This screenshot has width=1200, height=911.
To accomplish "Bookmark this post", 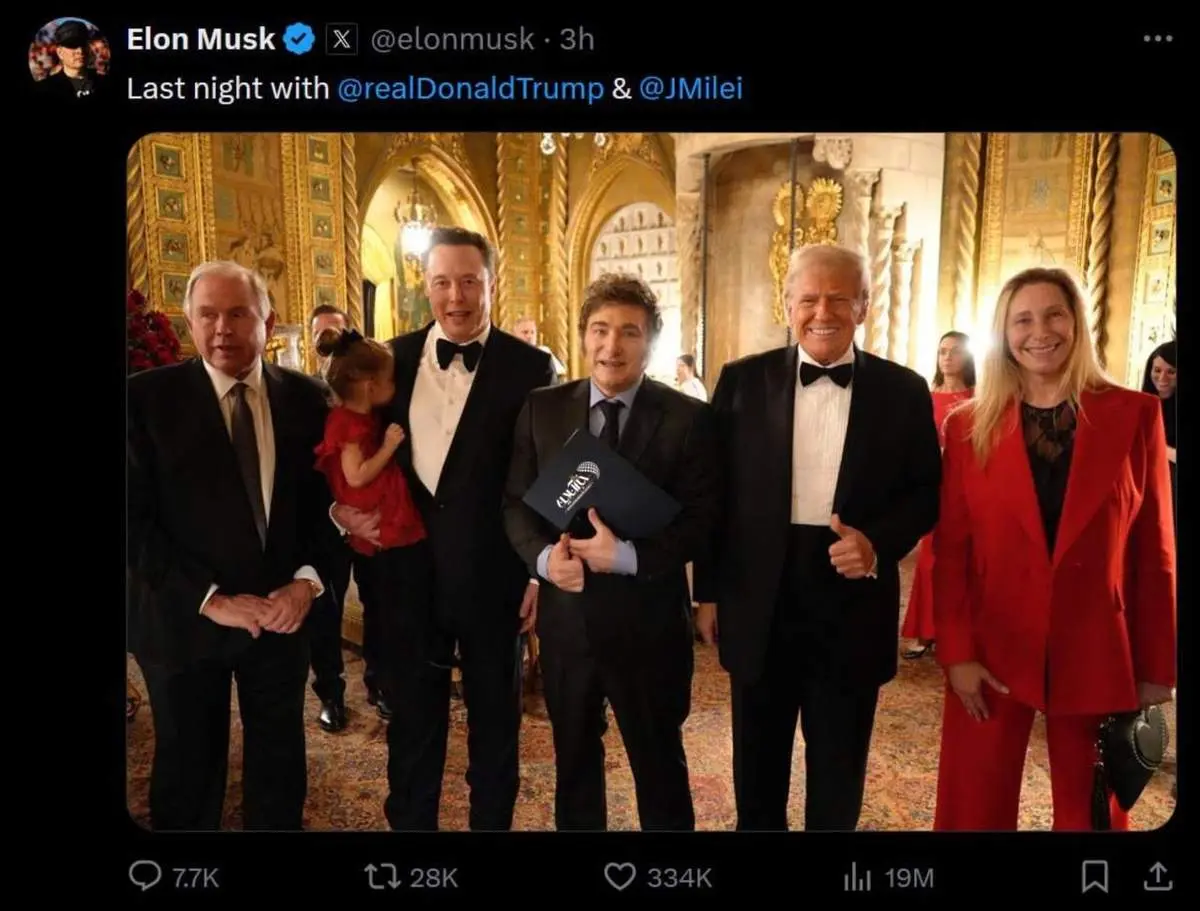I will pyautogui.click(x=1095, y=877).
